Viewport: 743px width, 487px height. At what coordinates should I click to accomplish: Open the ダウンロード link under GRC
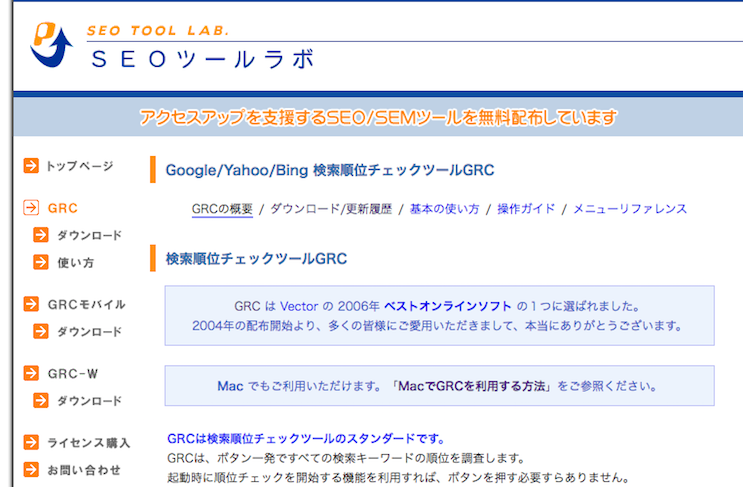pos(90,235)
